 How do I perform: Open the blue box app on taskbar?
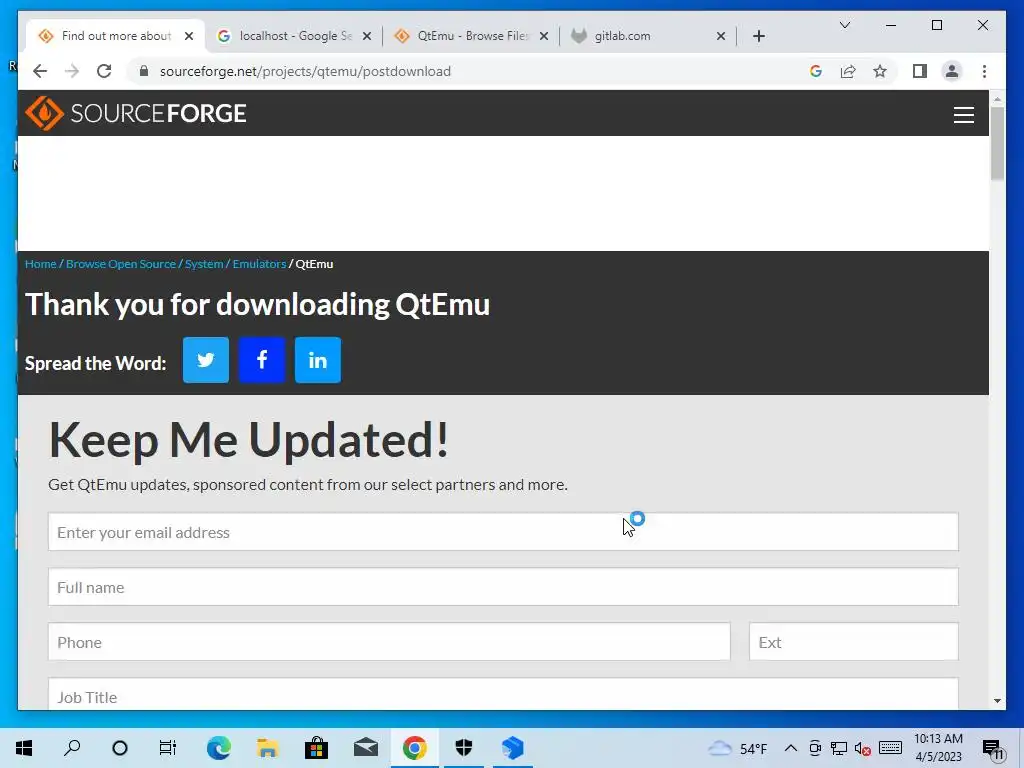click(x=513, y=748)
